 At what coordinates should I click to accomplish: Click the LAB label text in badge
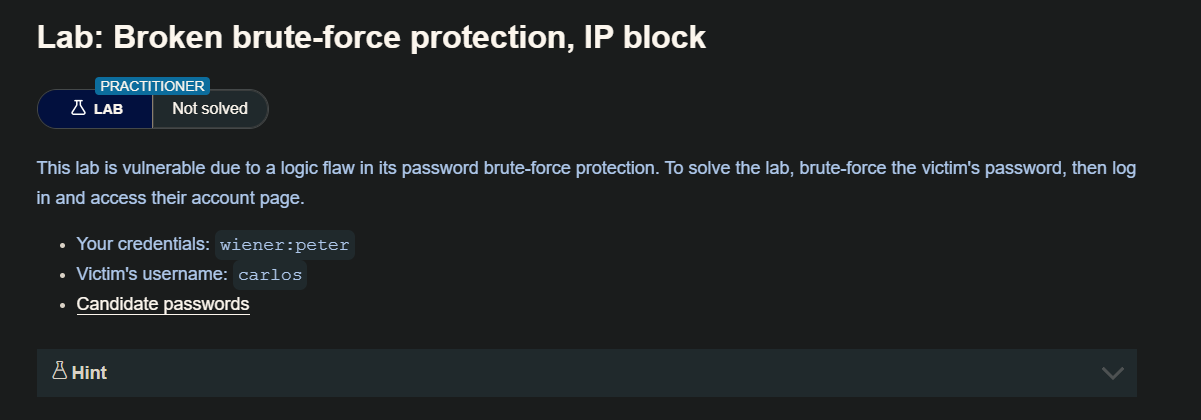coord(108,109)
